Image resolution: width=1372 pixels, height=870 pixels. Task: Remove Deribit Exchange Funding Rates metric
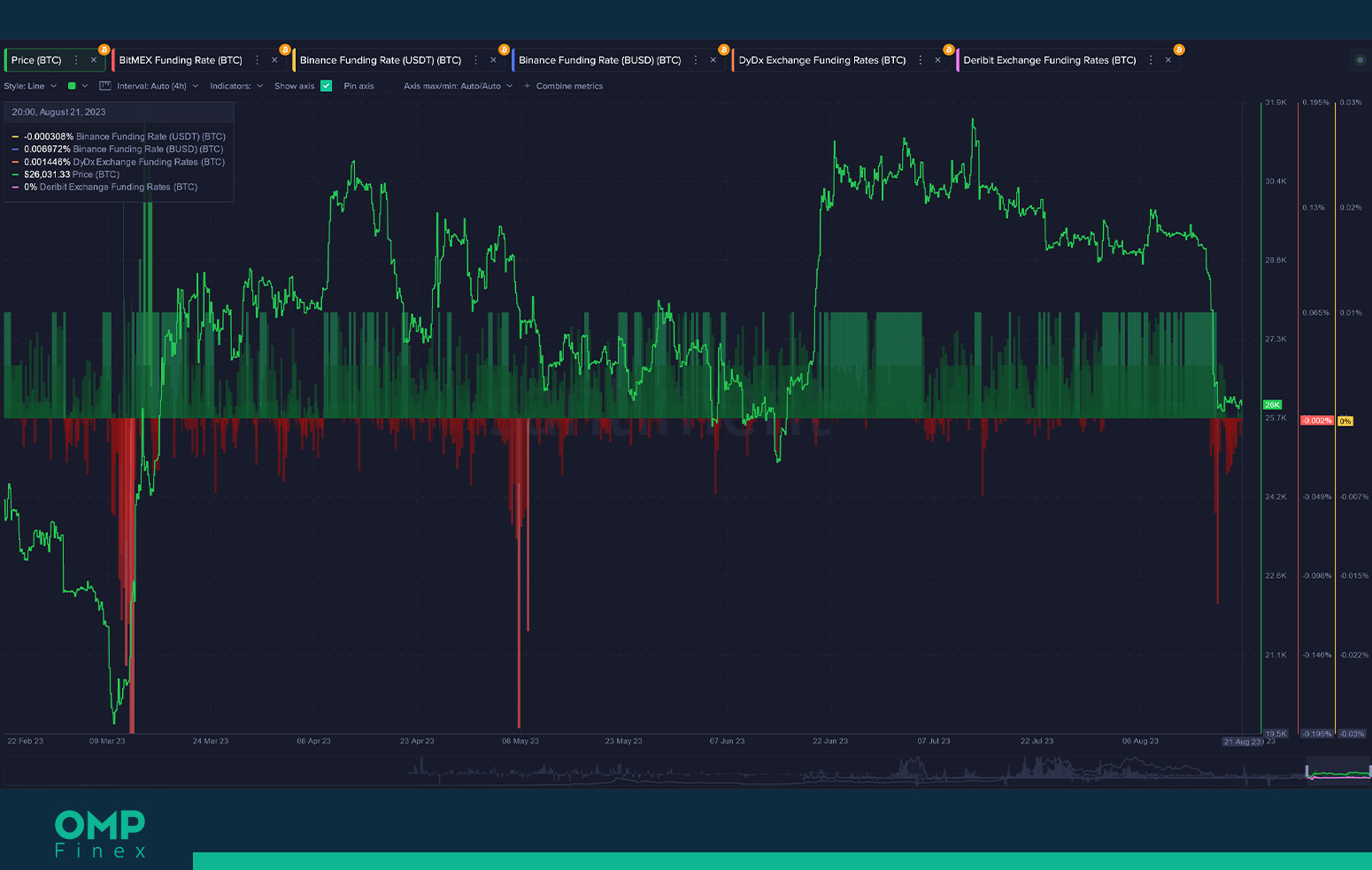pos(1168,60)
